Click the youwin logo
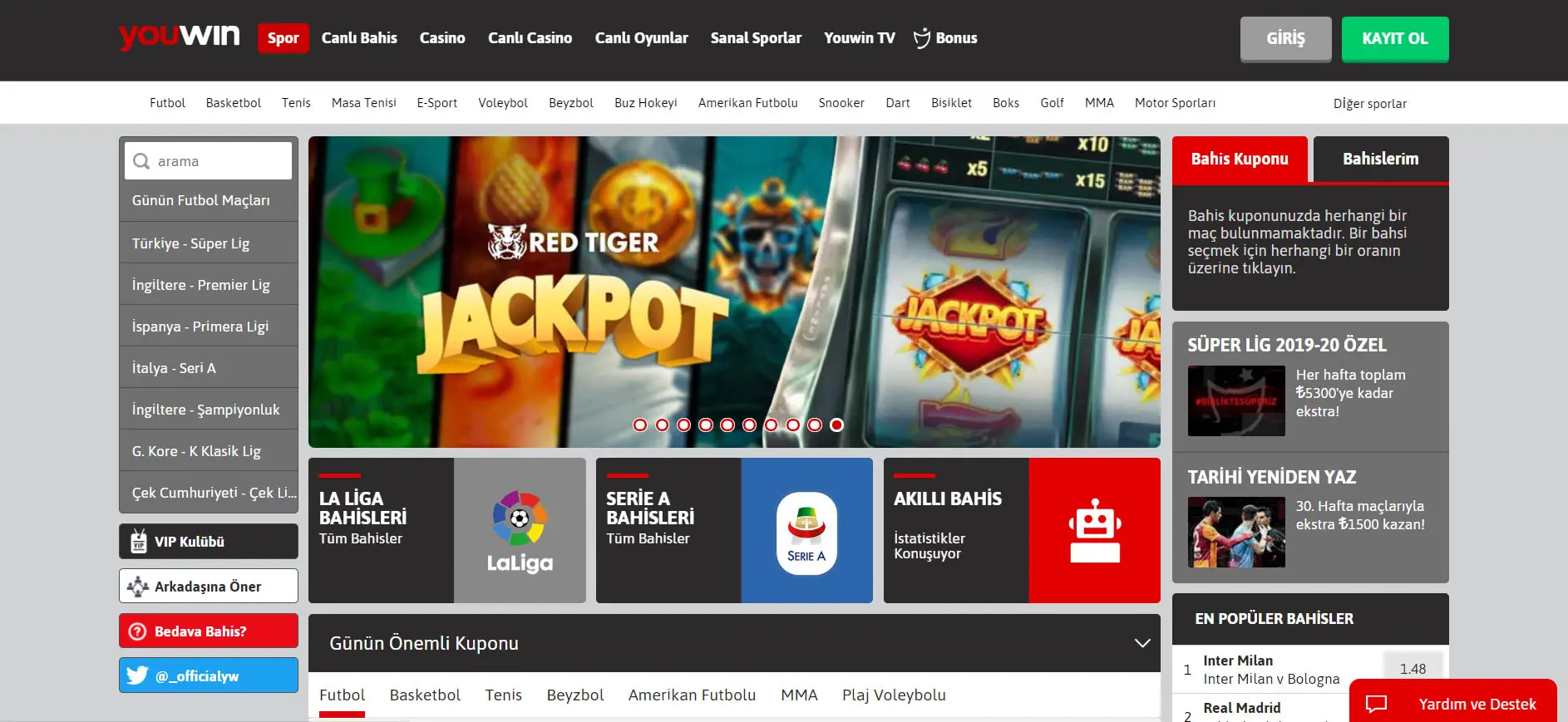Viewport: 1568px width, 722px height. (180, 37)
